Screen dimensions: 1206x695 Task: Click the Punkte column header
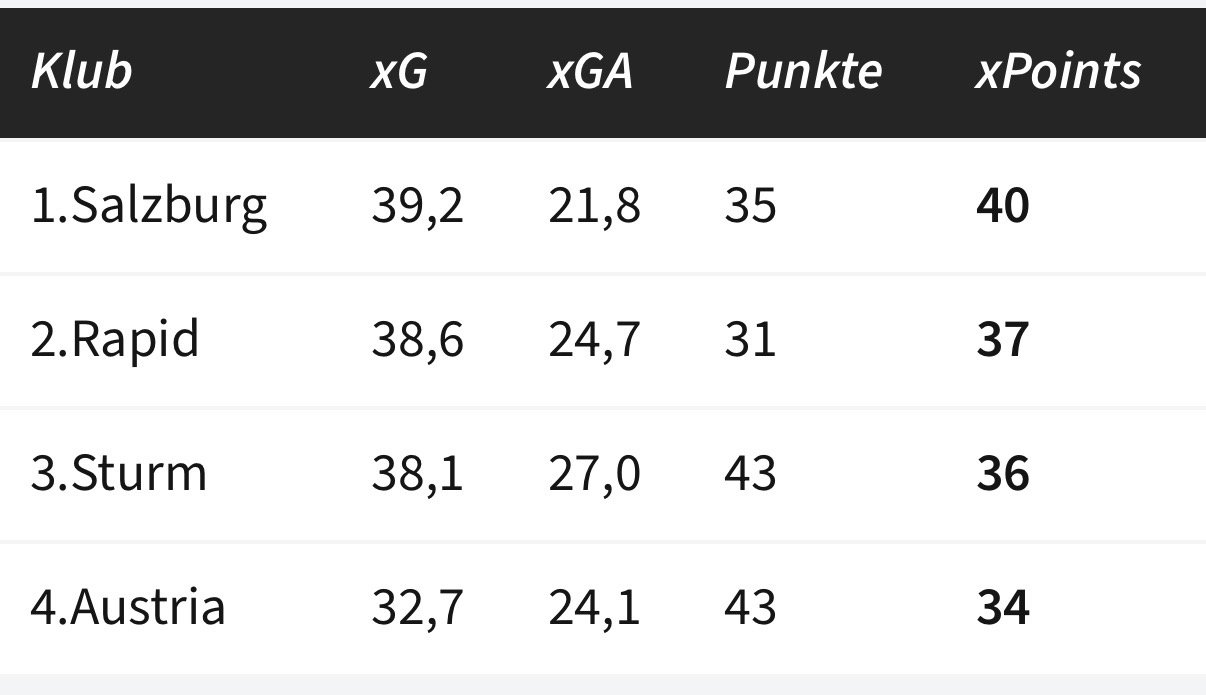coord(803,71)
